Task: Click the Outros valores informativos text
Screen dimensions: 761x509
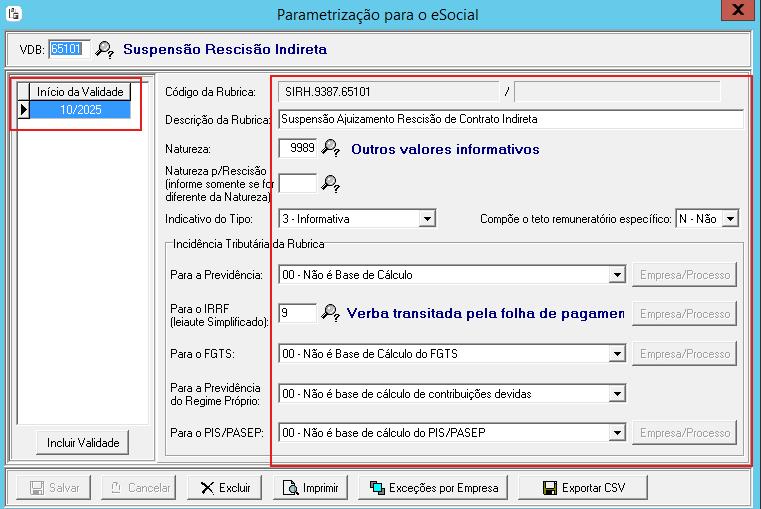Action: click(445, 149)
